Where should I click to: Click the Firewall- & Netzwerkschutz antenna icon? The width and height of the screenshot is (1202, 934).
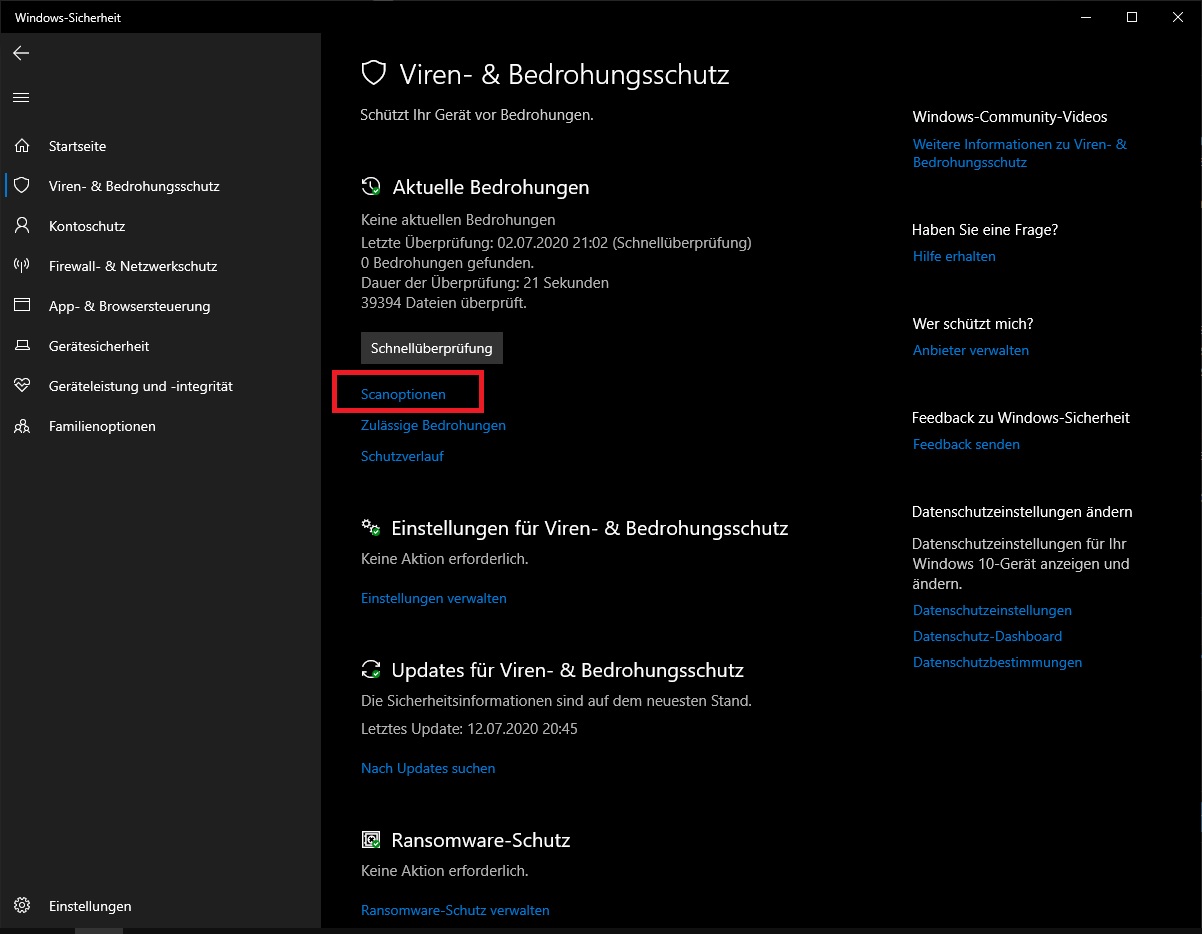tap(22, 266)
